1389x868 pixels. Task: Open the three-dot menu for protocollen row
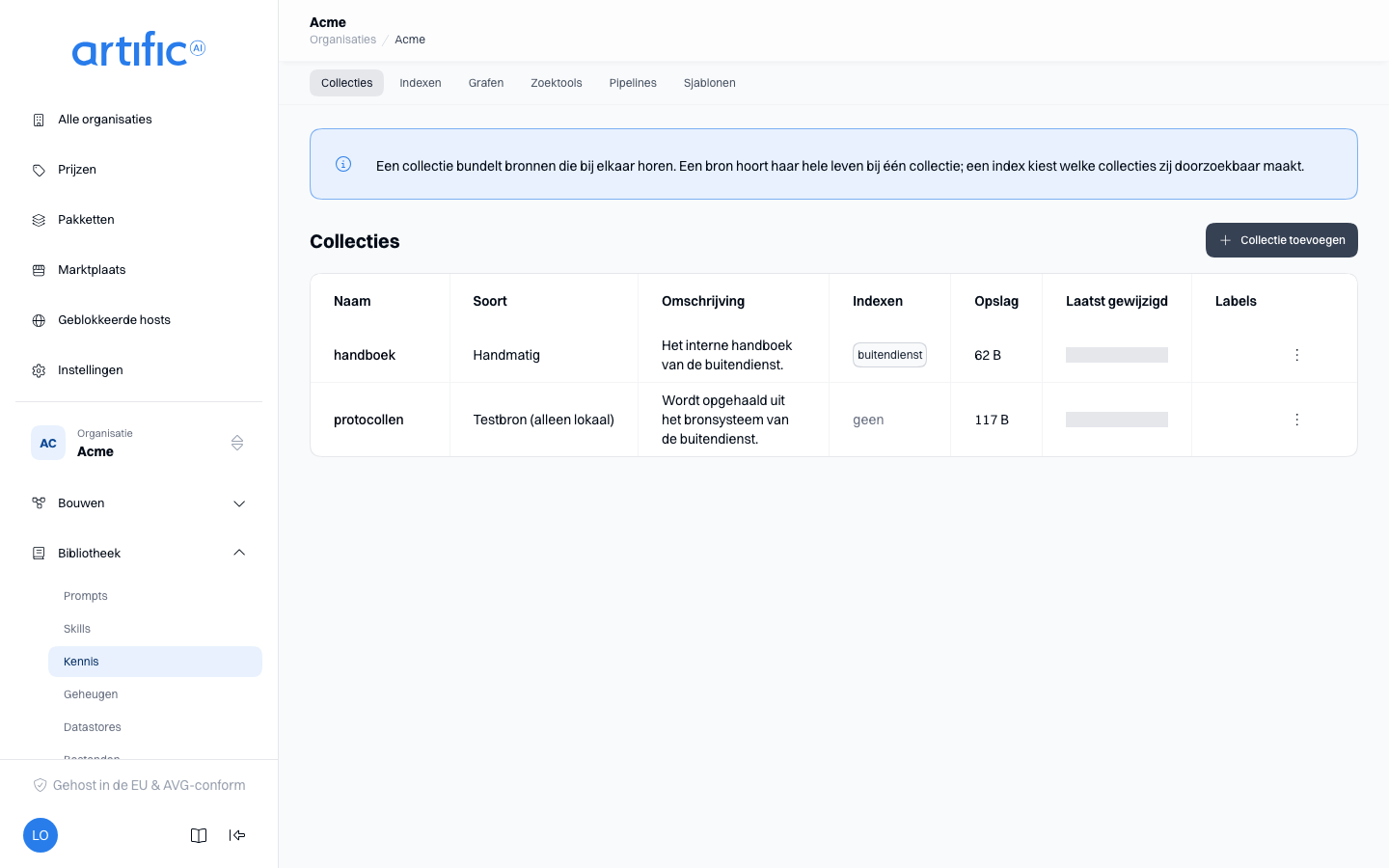click(x=1296, y=420)
